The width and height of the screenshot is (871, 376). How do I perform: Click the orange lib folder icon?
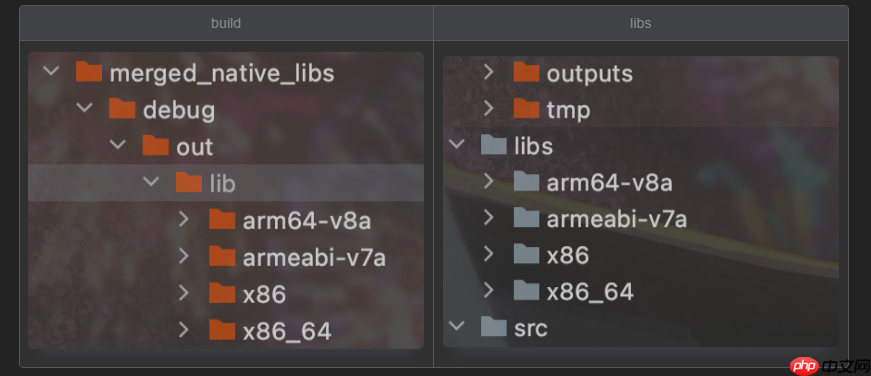coord(189,182)
